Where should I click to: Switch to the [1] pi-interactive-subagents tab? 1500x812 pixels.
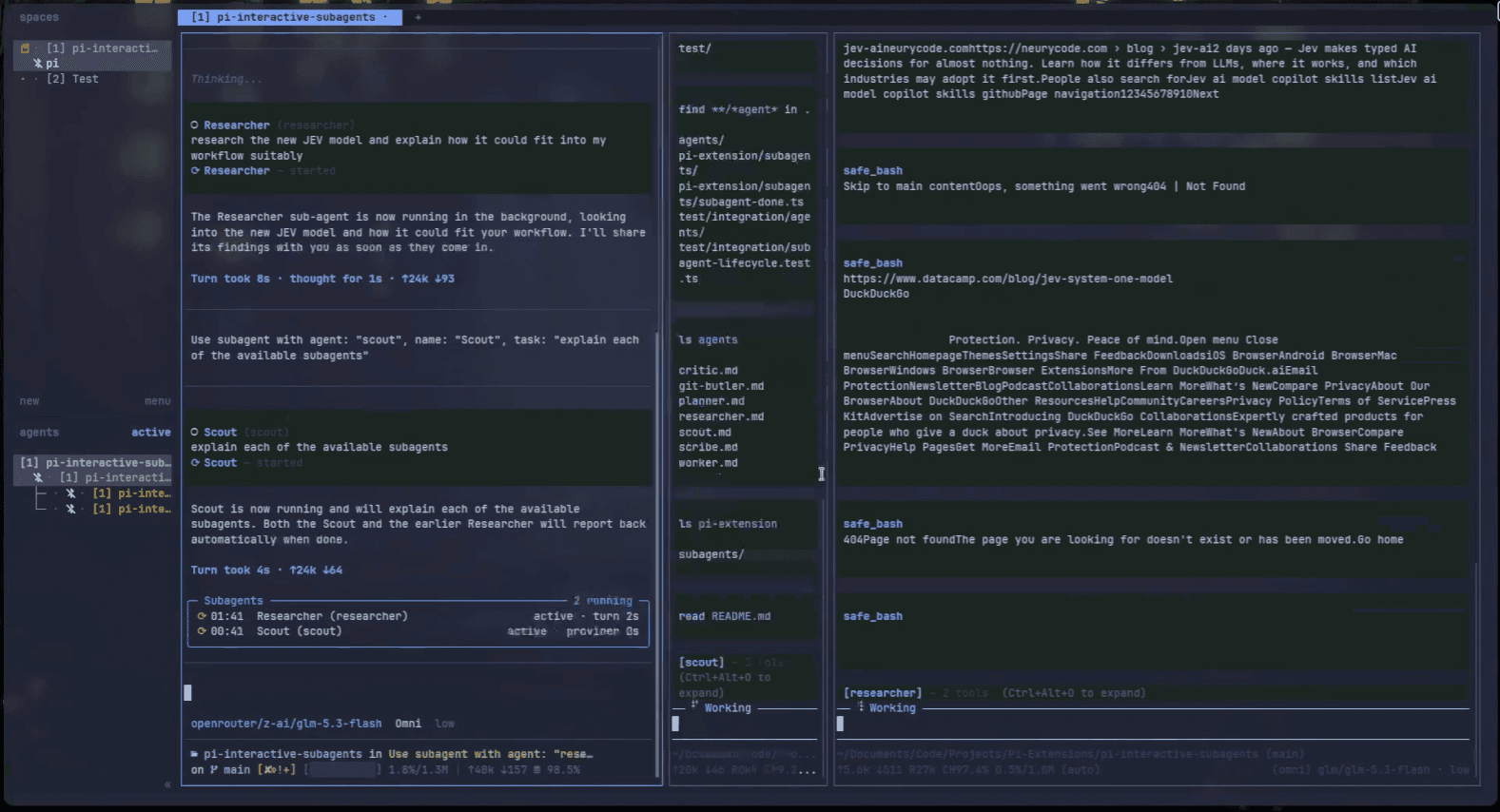[289, 17]
